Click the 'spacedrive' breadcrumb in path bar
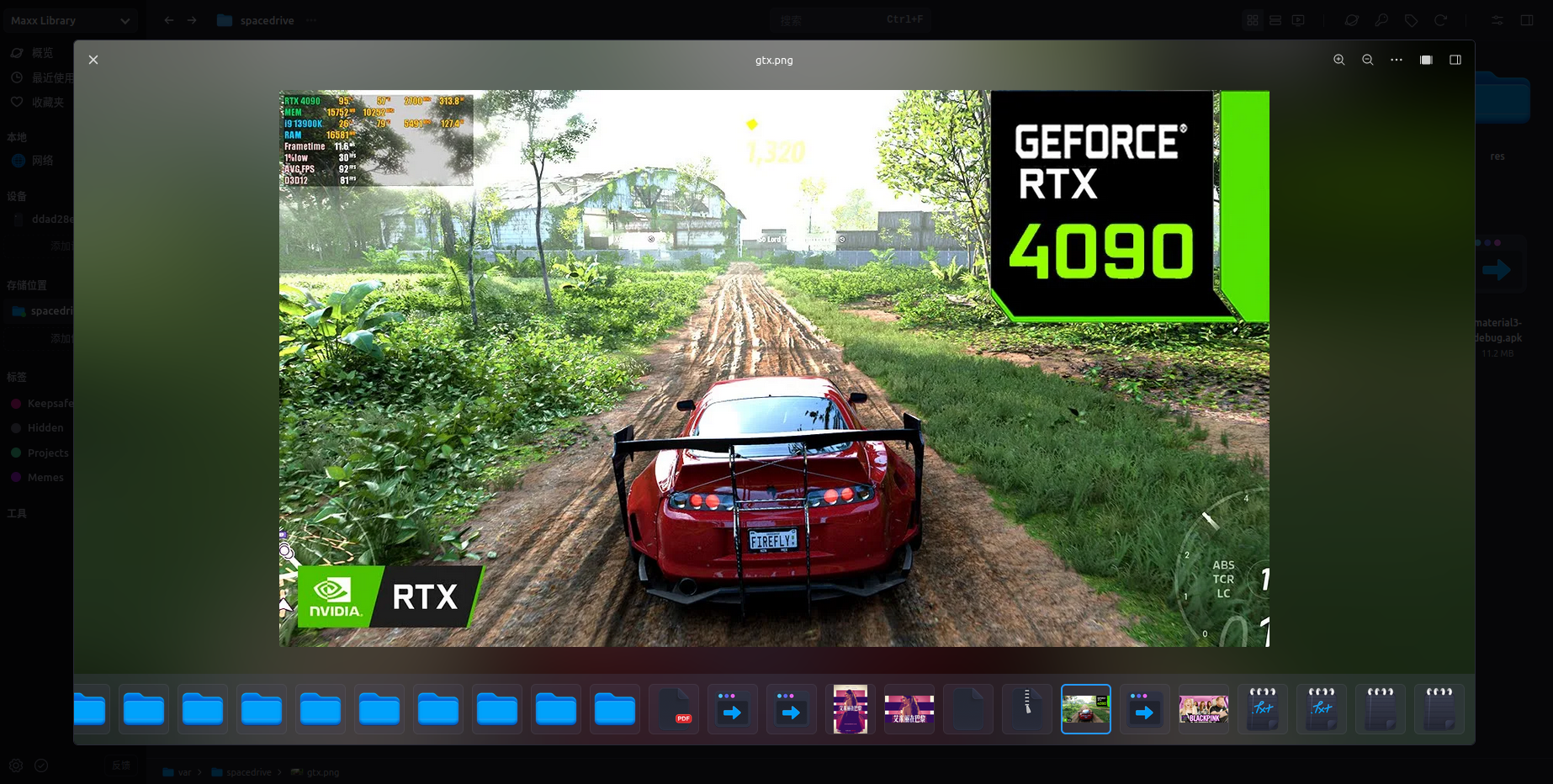1553x784 pixels. (241, 772)
